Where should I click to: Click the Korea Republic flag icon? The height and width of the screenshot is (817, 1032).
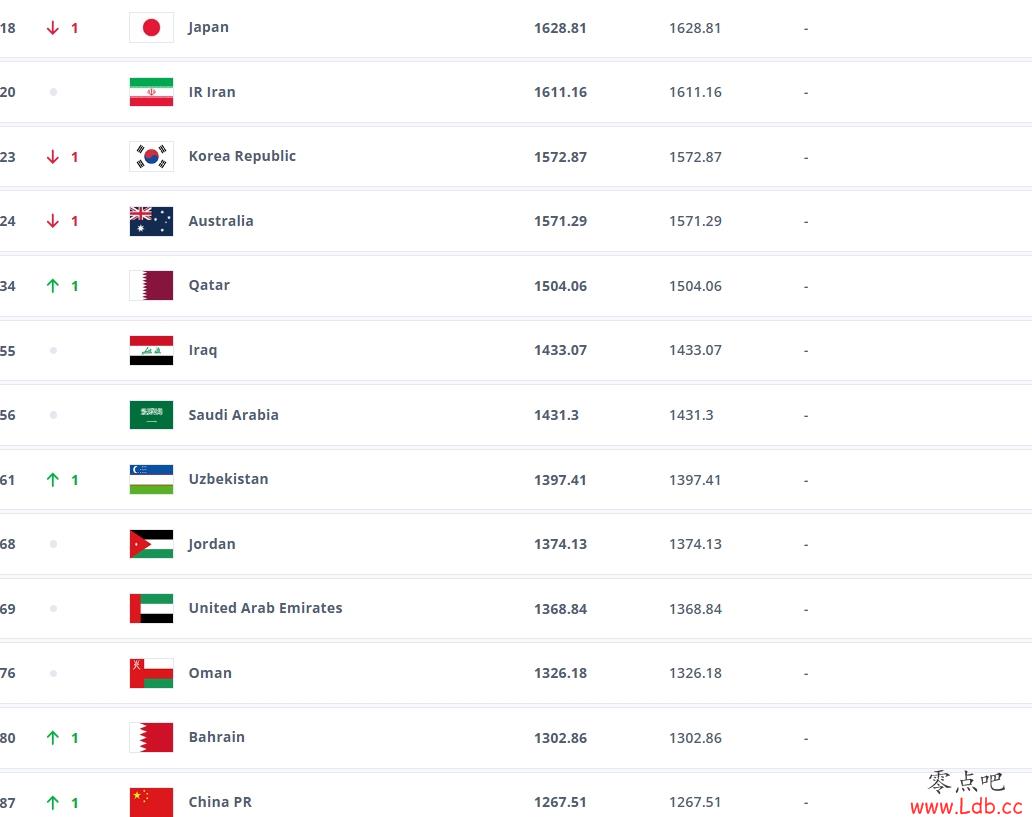[151, 157]
